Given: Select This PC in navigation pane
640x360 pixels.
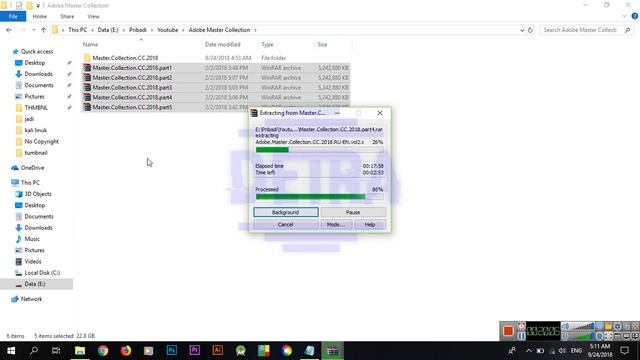Looking at the screenshot, I should pyautogui.click(x=30, y=182).
